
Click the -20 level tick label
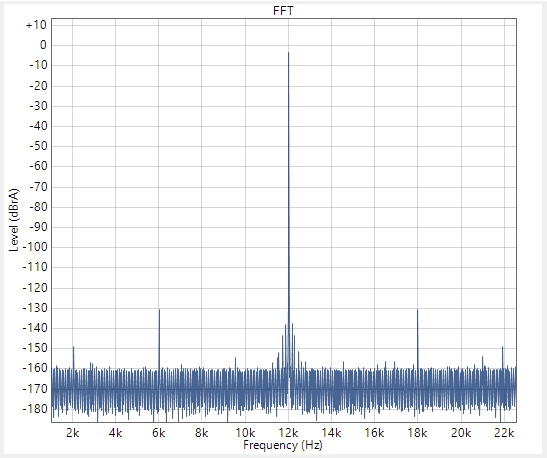[x=38, y=86]
